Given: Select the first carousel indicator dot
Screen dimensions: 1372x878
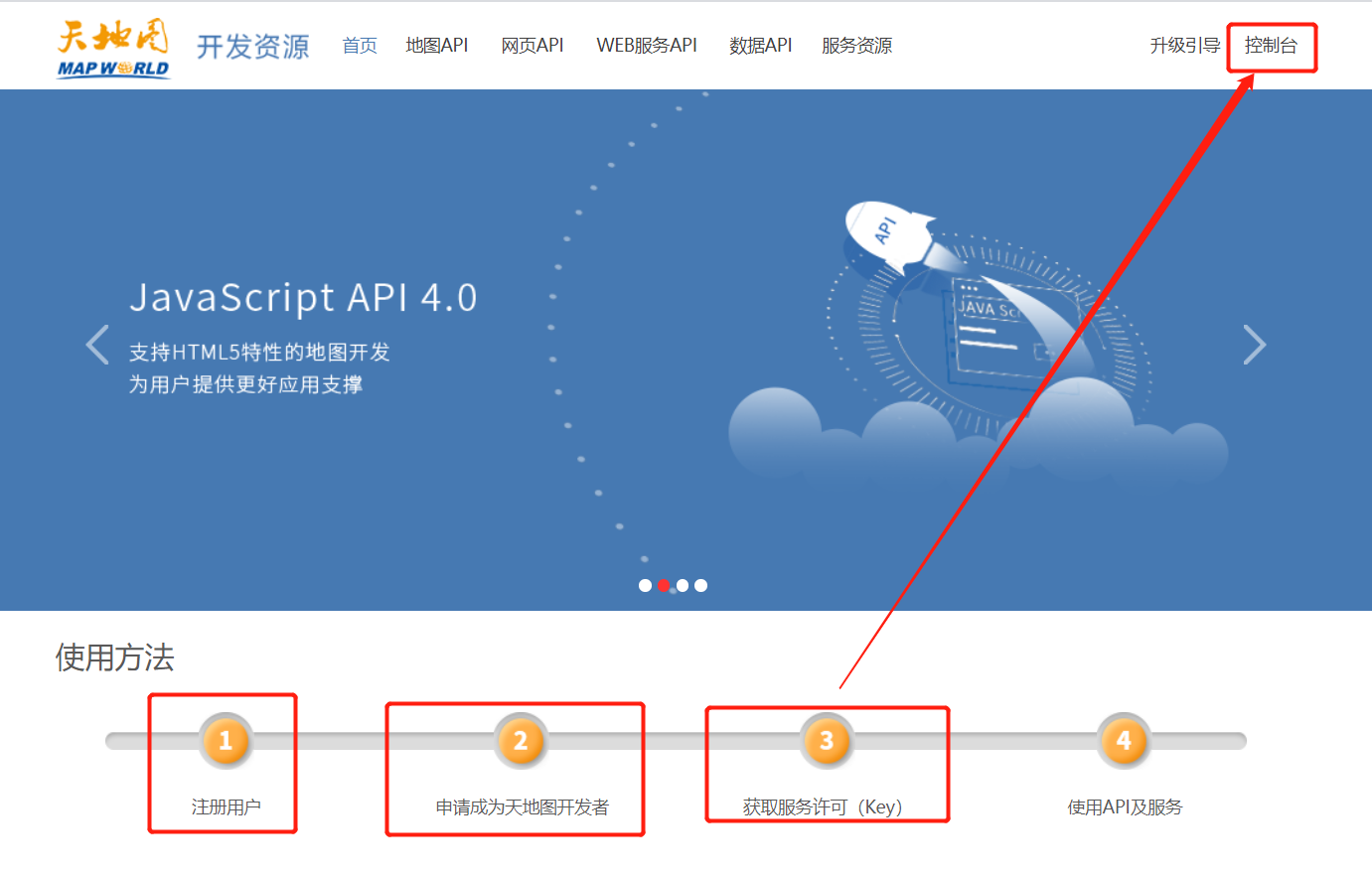Looking at the screenshot, I should [x=644, y=585].
